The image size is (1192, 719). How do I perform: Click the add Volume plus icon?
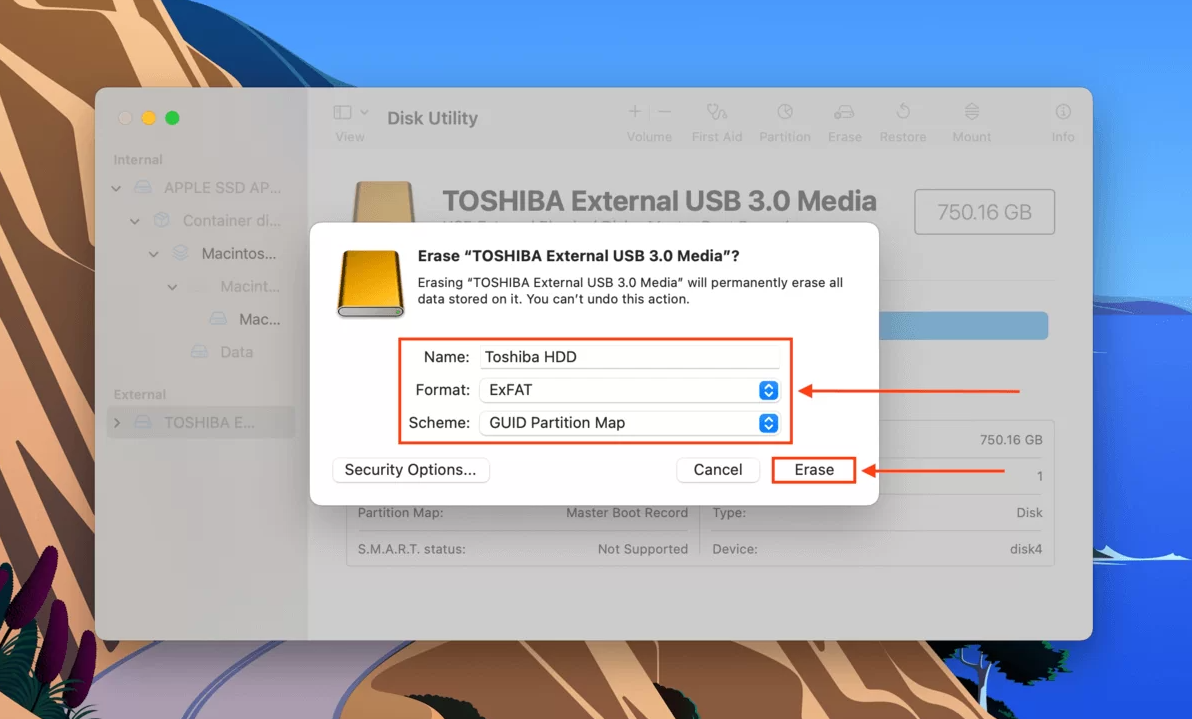pos(634,112)
